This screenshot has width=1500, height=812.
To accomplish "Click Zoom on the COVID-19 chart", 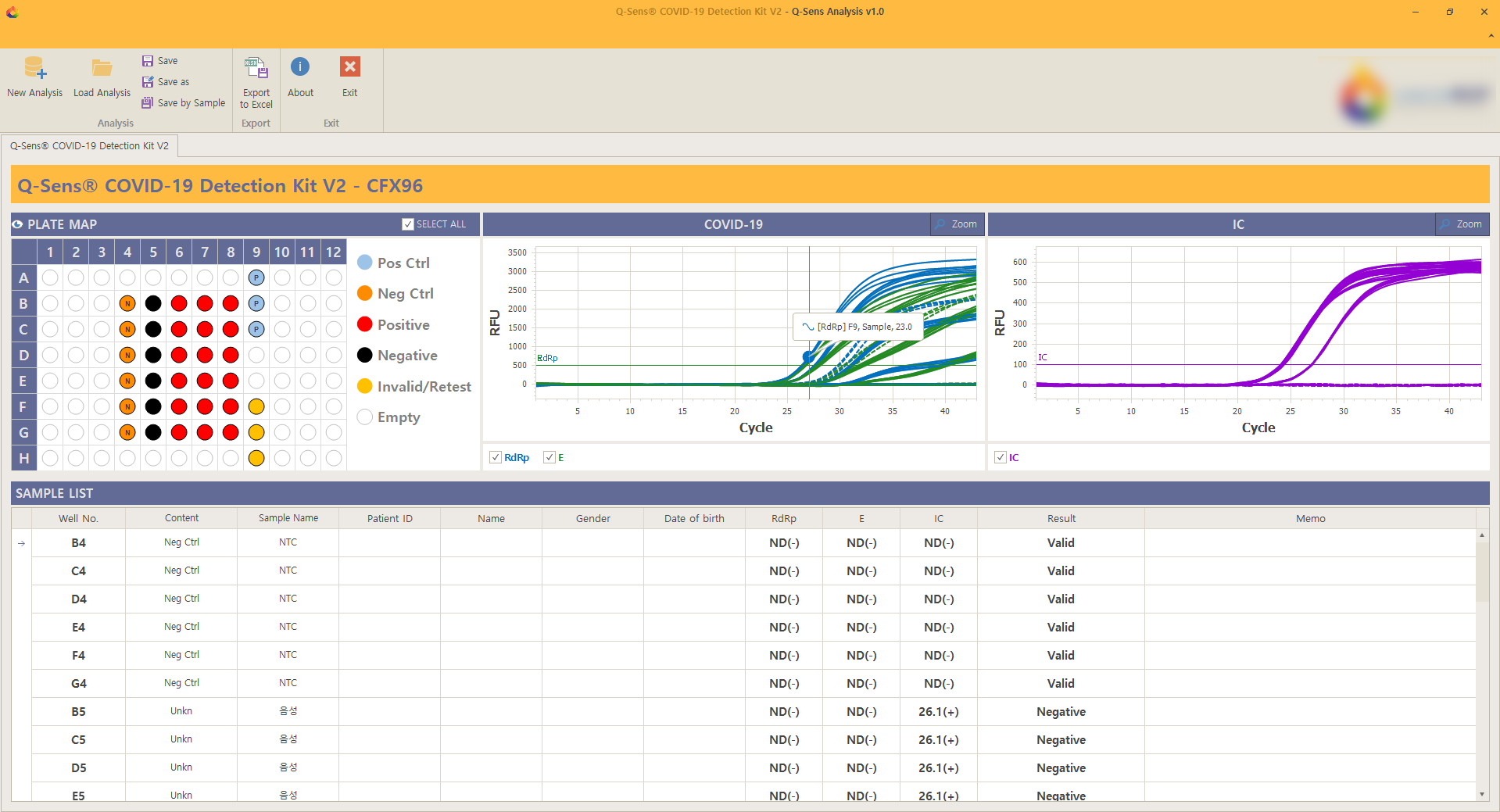I will (x=956, y=224).
